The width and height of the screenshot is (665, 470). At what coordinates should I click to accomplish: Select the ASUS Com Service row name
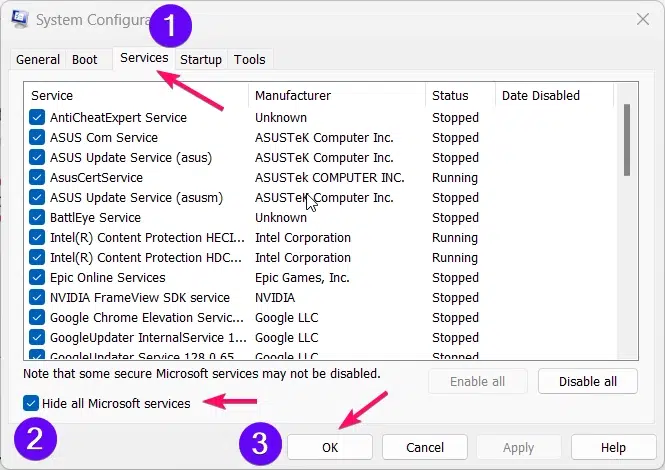[104, 137]
